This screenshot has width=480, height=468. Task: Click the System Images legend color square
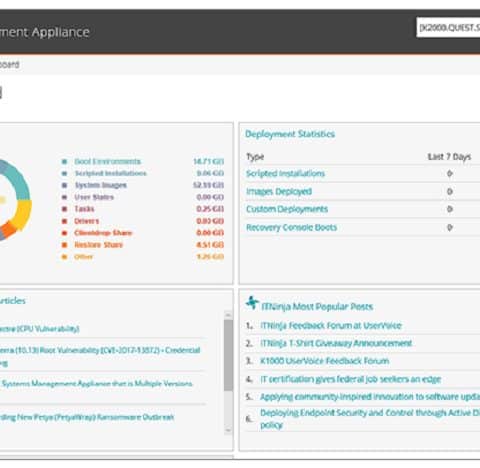(64, 185)
